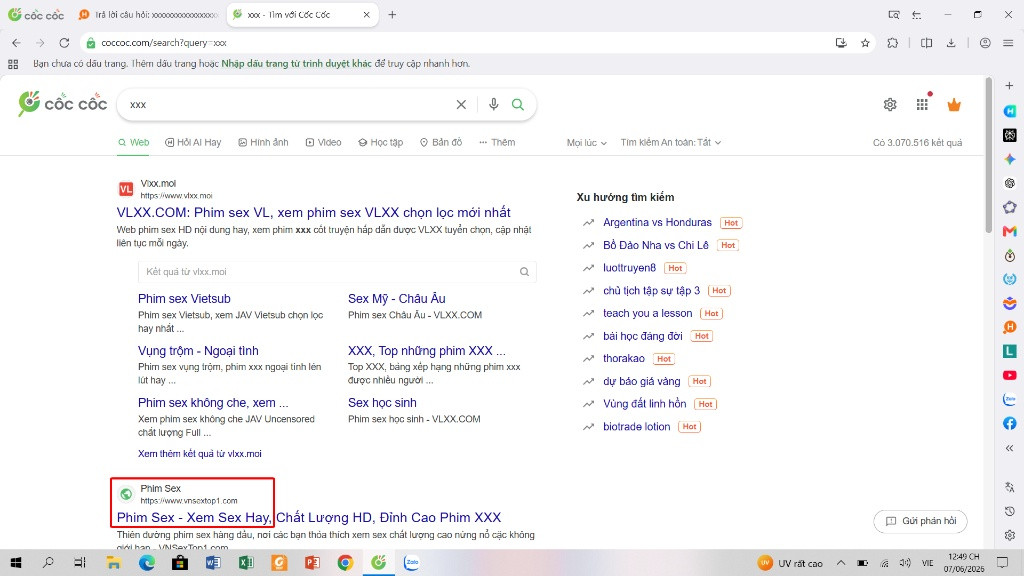This screenshot has width=1024, height=576.
Task: Open the translate icon in sidebar
Action: 1010,487
